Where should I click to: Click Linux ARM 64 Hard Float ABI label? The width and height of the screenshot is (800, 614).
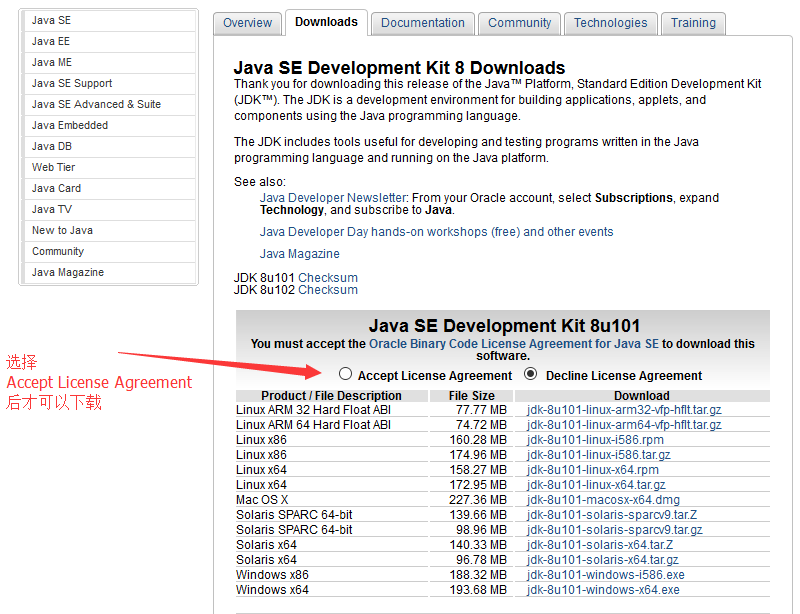313,425
